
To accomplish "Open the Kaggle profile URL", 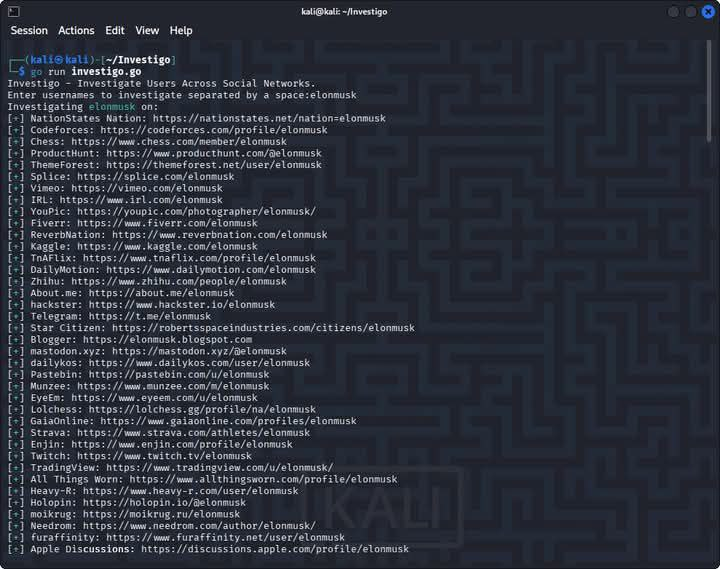I will [168, 247].
